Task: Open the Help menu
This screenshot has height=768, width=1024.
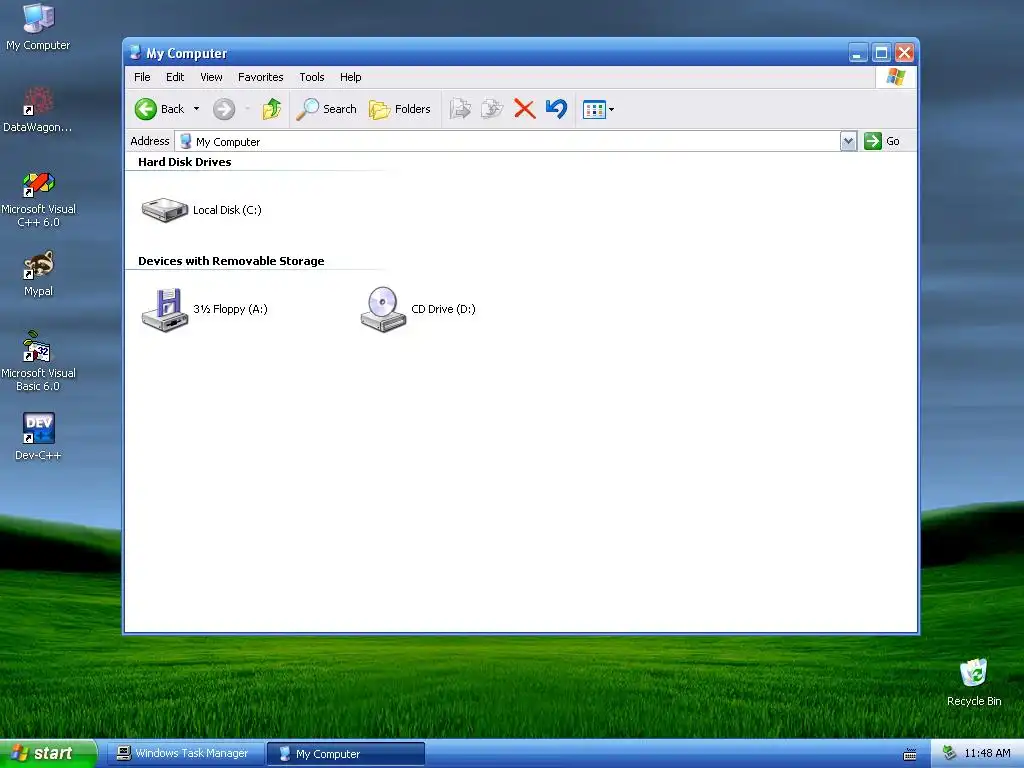Action: pos(350,77)
